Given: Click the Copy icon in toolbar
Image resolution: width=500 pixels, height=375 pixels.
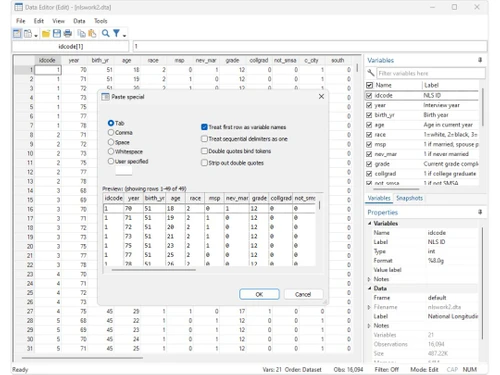Looking at the screenshot, I should tap(81, 33).
